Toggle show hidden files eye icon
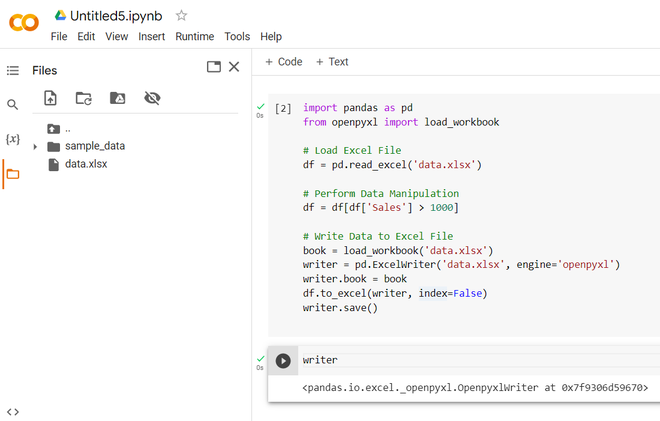The width and height of the screenshot is (660, 421). (x=152, y=98)
